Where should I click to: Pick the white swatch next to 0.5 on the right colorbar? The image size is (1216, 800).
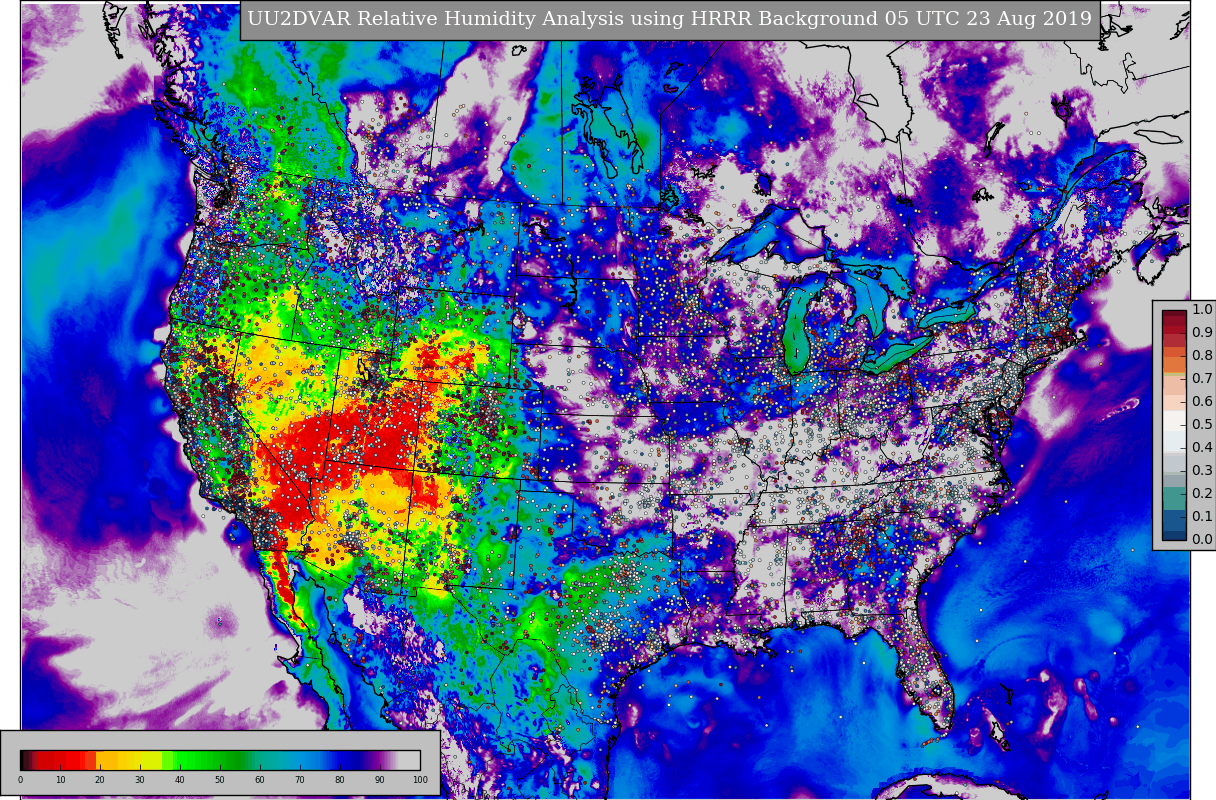1174,420
